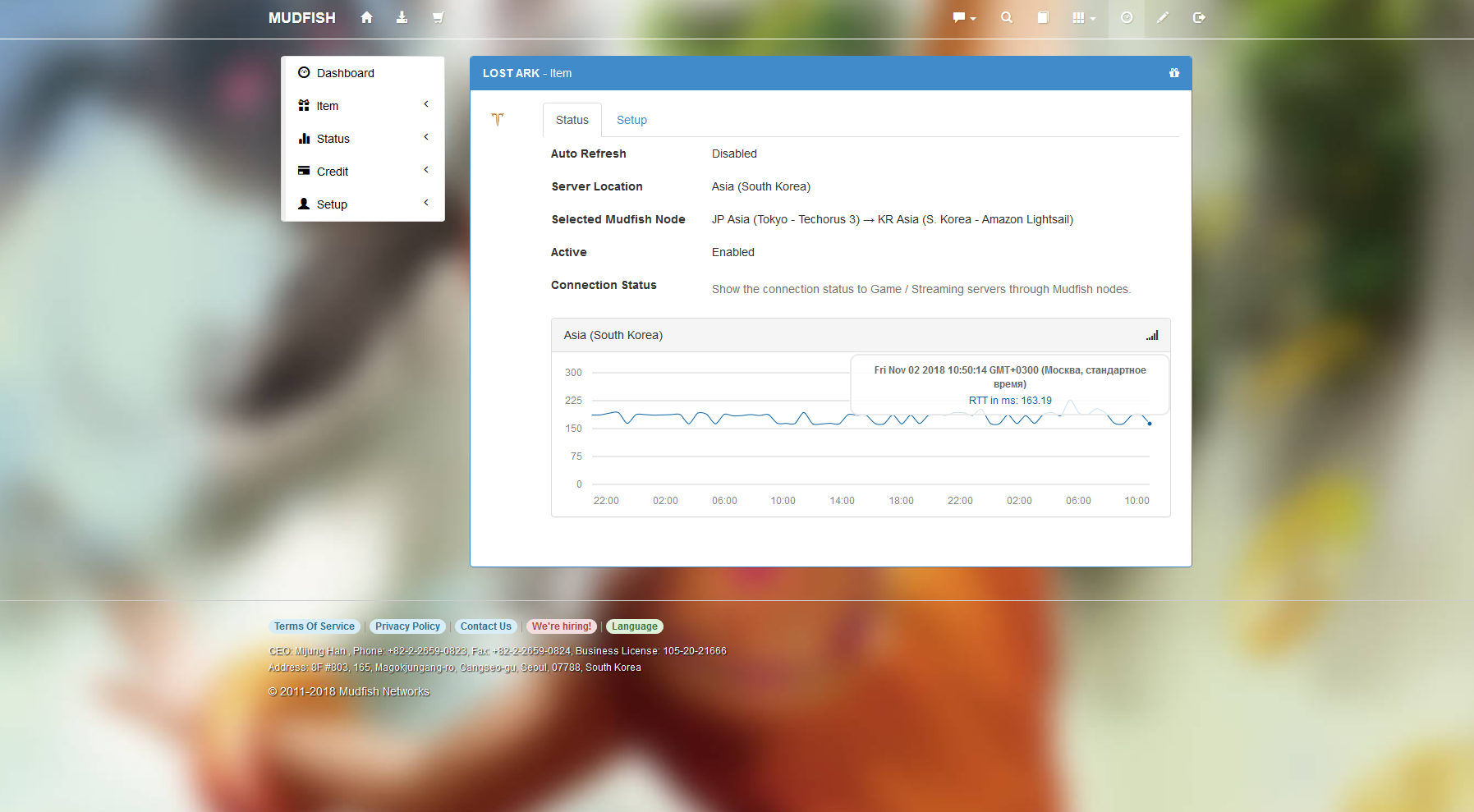The height and width of the screenshot is (812, 1474).
Task: Open the Terms Of Service link
Action: 315,626
